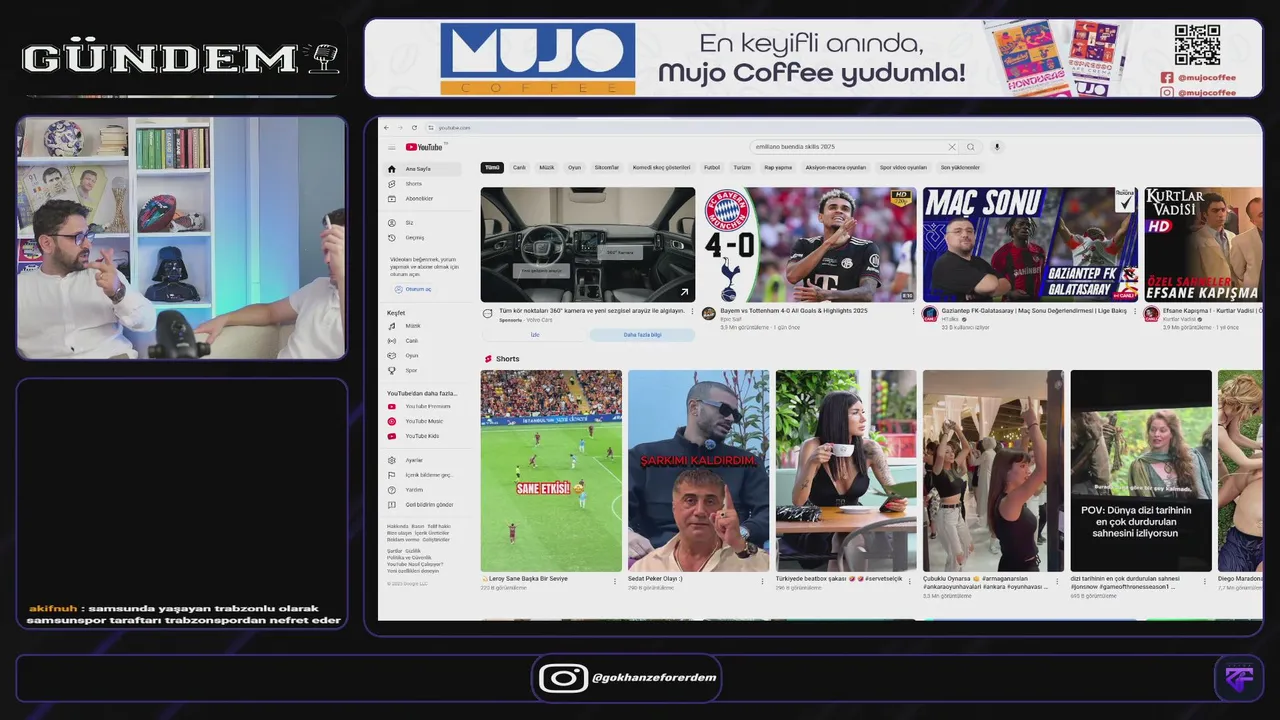The height and width of the screenshot is (720, 1280).
Task: Select the Futbol filter chip
Action: (712, 168)
